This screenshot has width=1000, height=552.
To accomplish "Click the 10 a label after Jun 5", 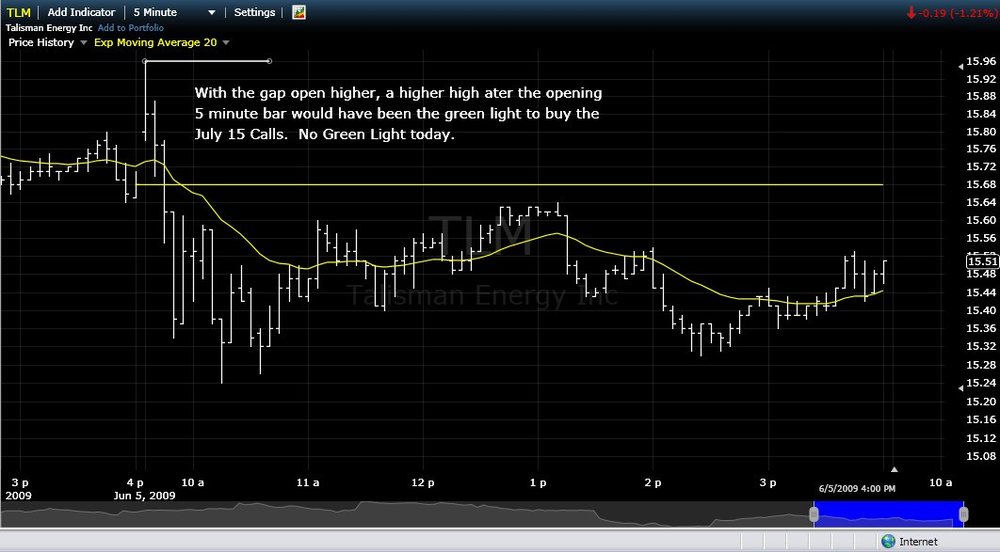I will (193, 483).
